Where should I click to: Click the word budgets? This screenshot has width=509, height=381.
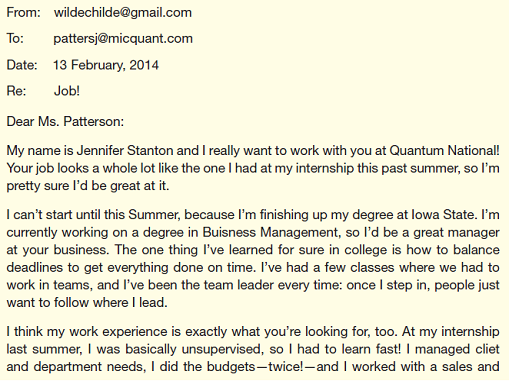[231, 367]
